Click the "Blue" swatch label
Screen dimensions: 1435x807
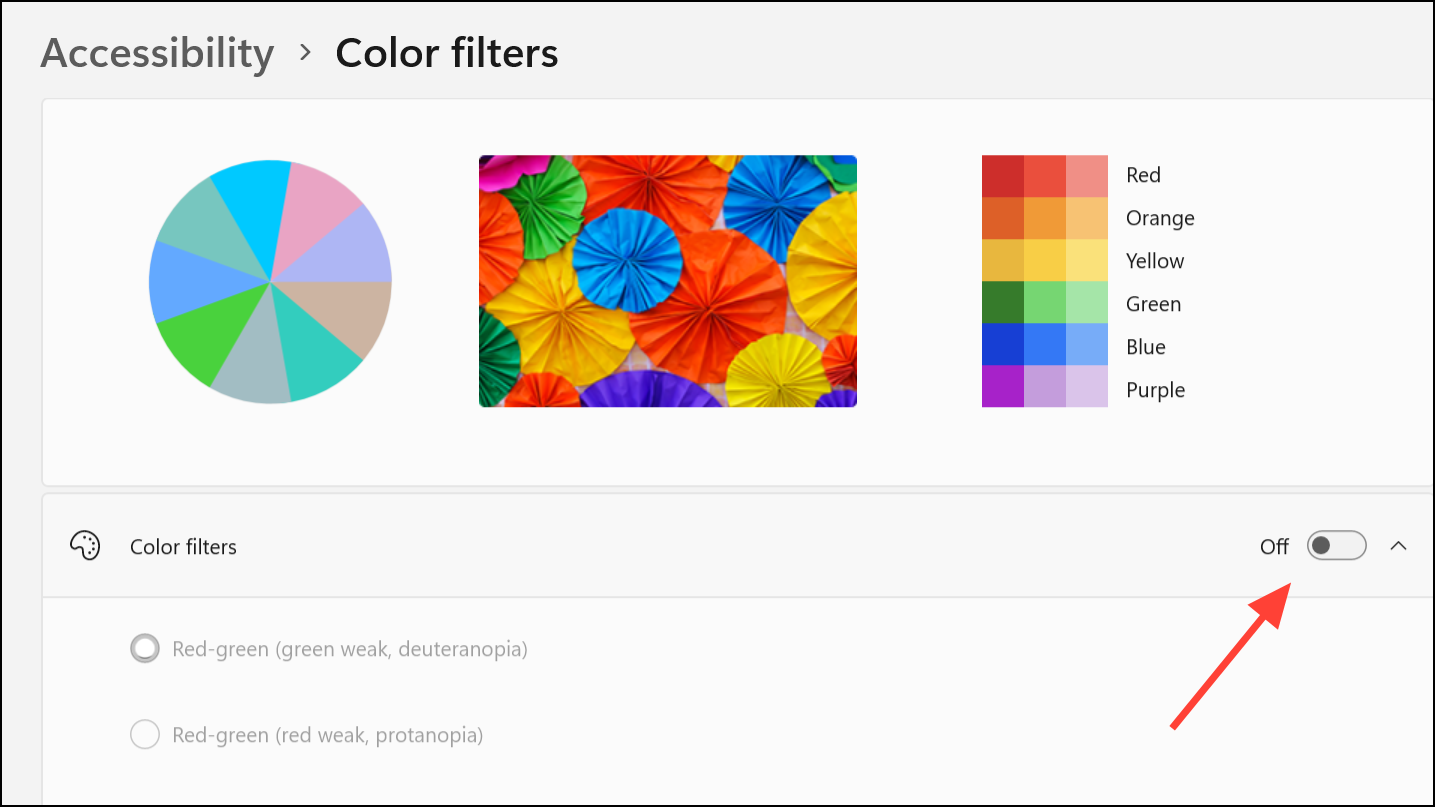[1146, 347]
